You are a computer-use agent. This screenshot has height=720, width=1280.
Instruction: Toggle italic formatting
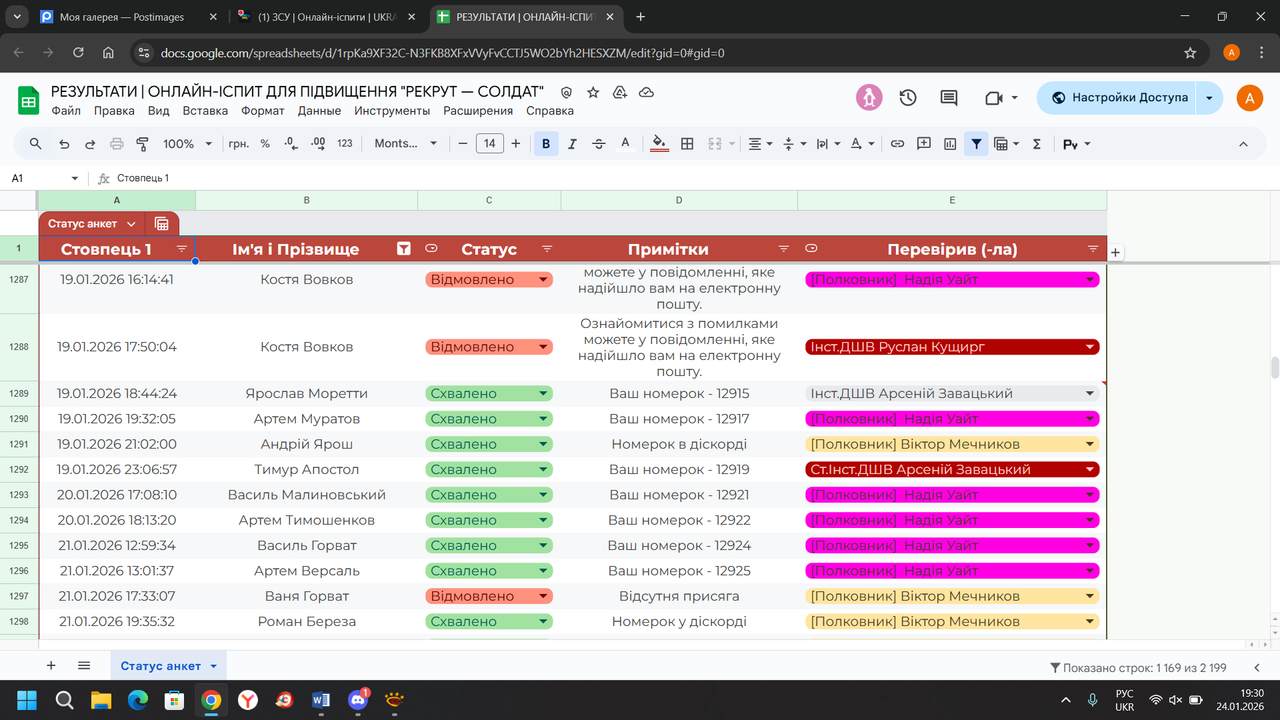coord(572,144)
